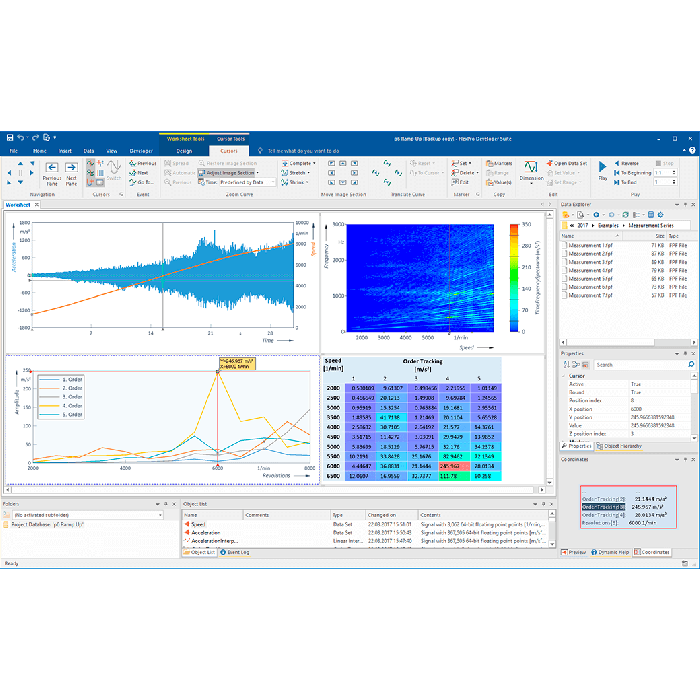Screen dimensions: 700x700
Task: Open the Insert ribbon tab
Action: (x=65, y=150)
